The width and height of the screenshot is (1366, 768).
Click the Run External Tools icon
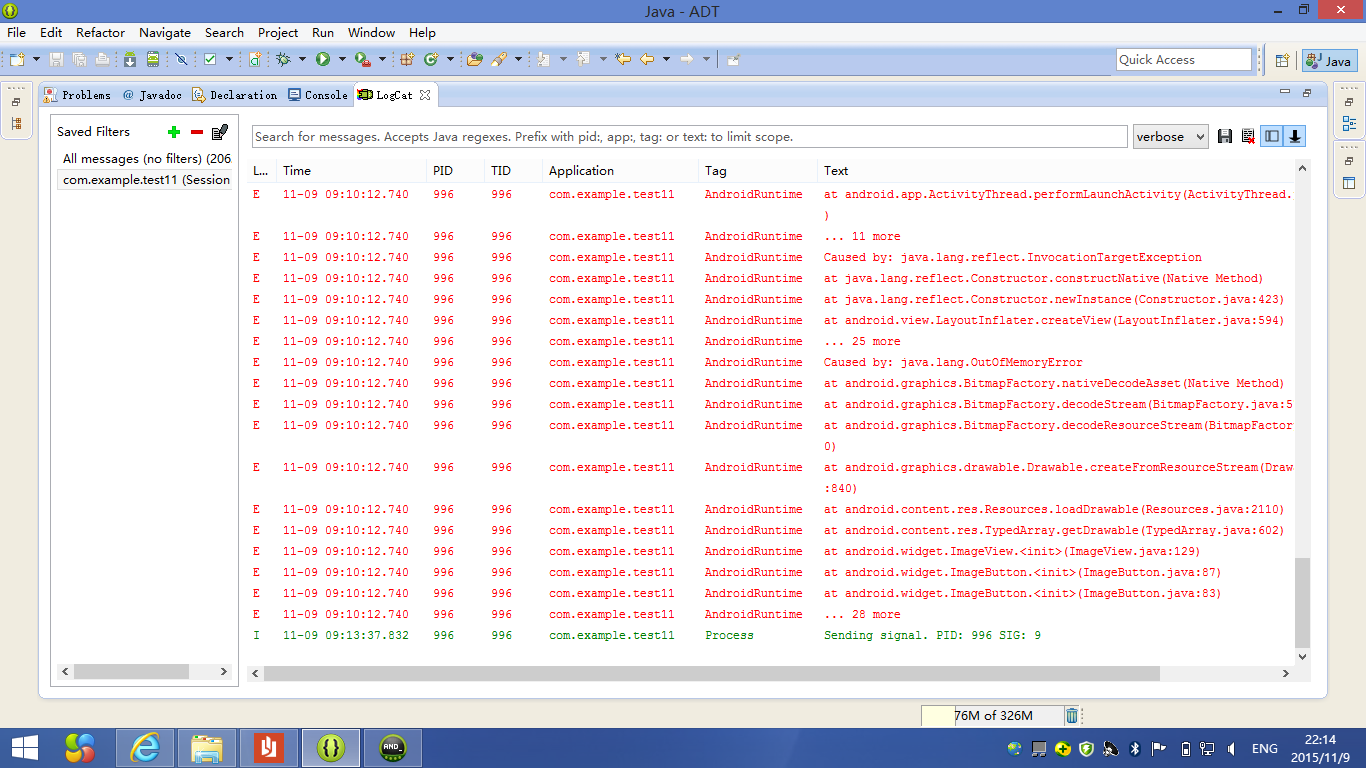pyautogui.click(x=363, y=60)
